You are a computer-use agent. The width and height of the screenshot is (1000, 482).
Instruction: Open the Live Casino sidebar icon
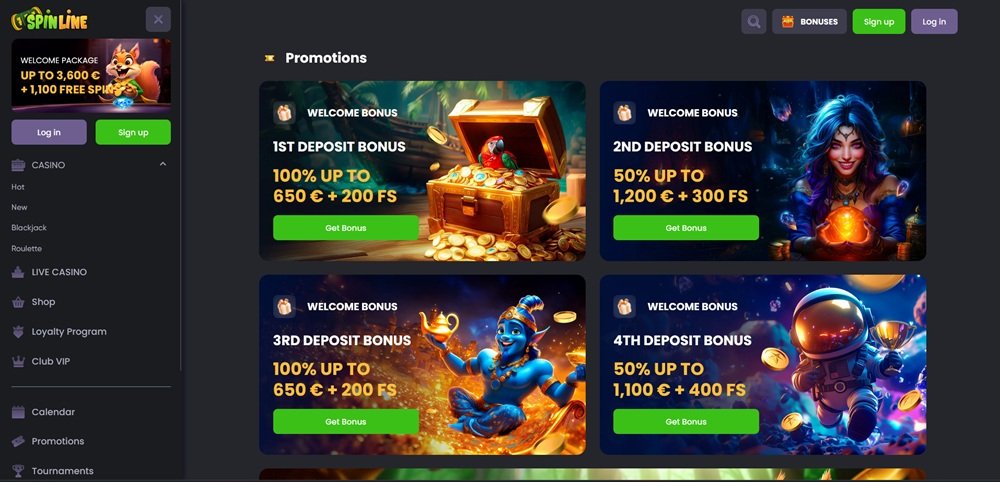click(18, 272)
